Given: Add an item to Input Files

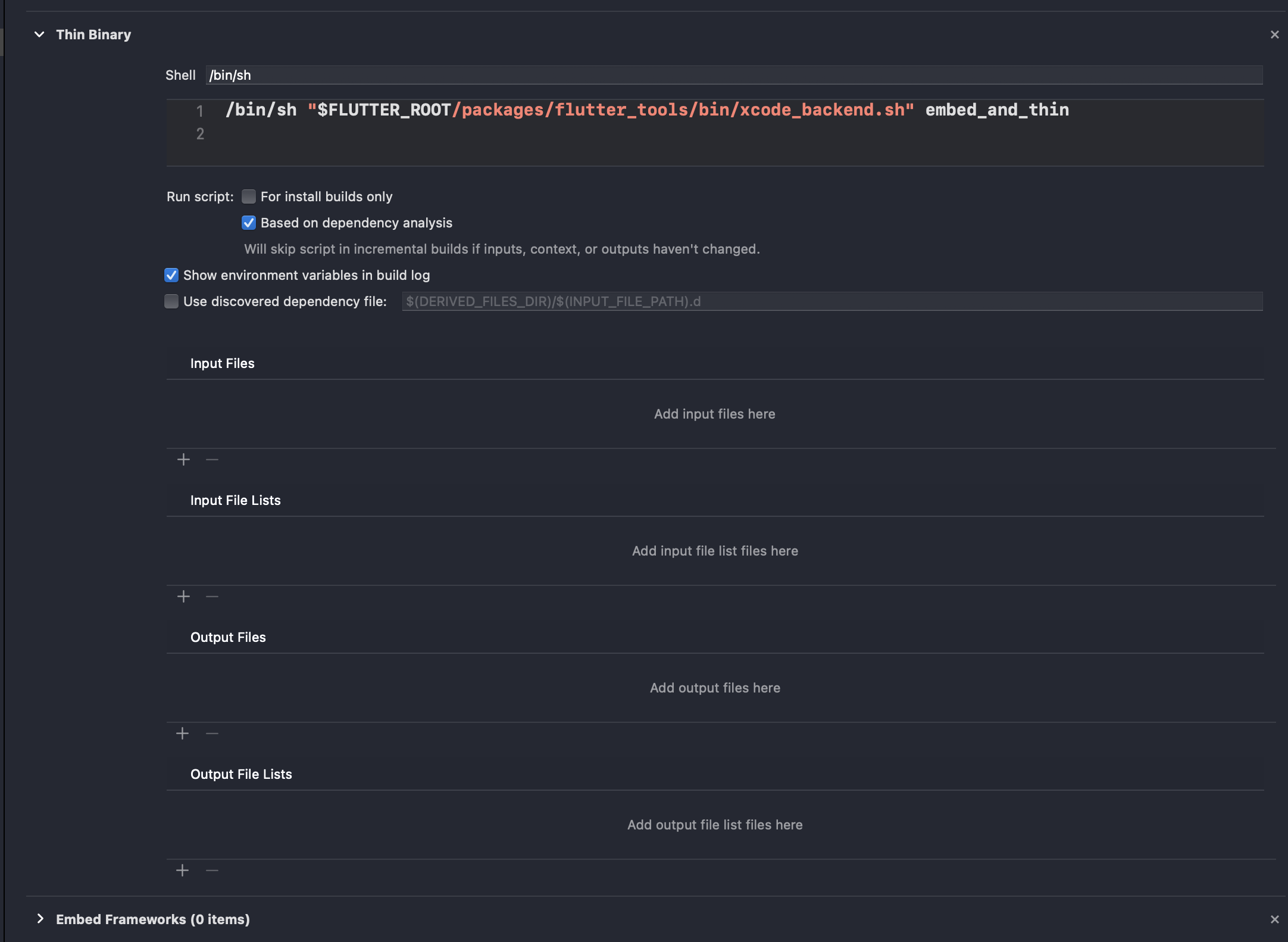Looking at the screenshot, I should click(x=183, y=459).
